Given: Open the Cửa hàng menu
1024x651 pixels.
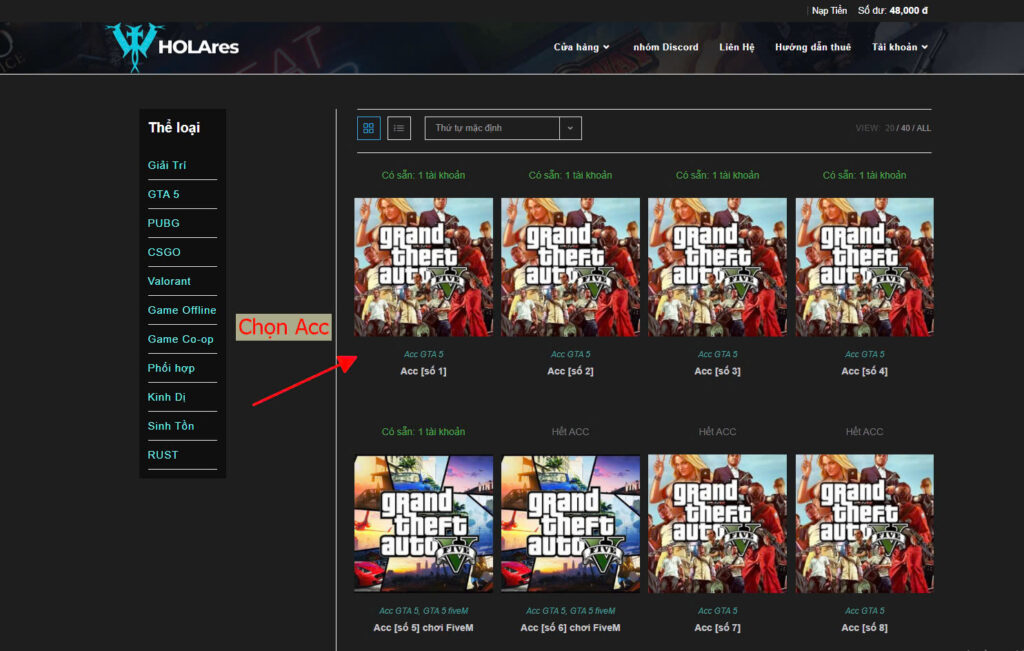Looking at the screenshot, I should [581, 47].
